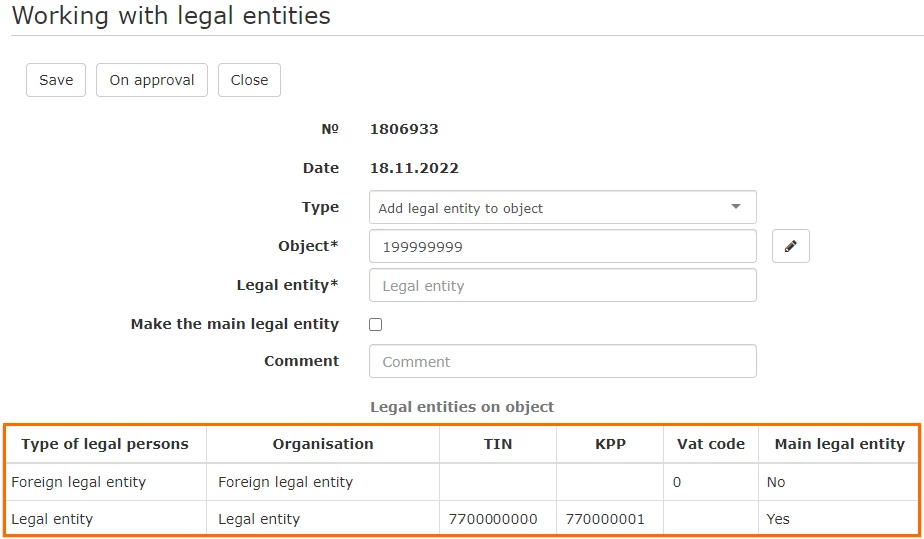Screen dimensions: 924x539
Task: Click the Vat code 0 cell
Action: pos(677,482)
